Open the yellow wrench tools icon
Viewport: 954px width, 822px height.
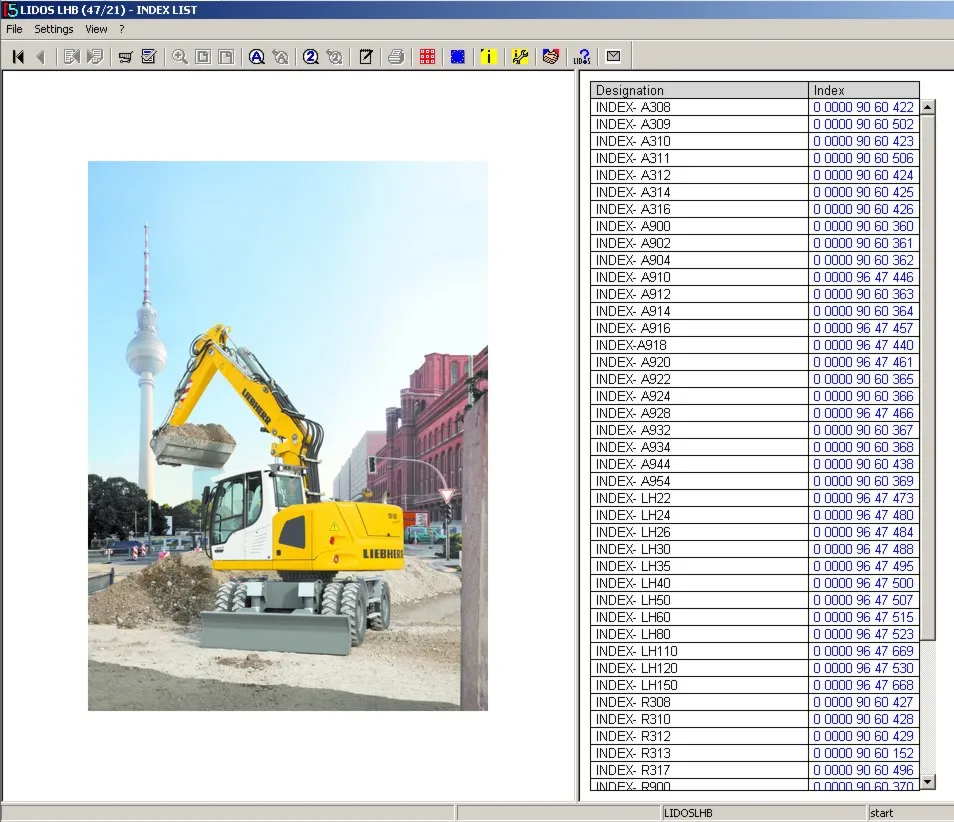[520, 57]
